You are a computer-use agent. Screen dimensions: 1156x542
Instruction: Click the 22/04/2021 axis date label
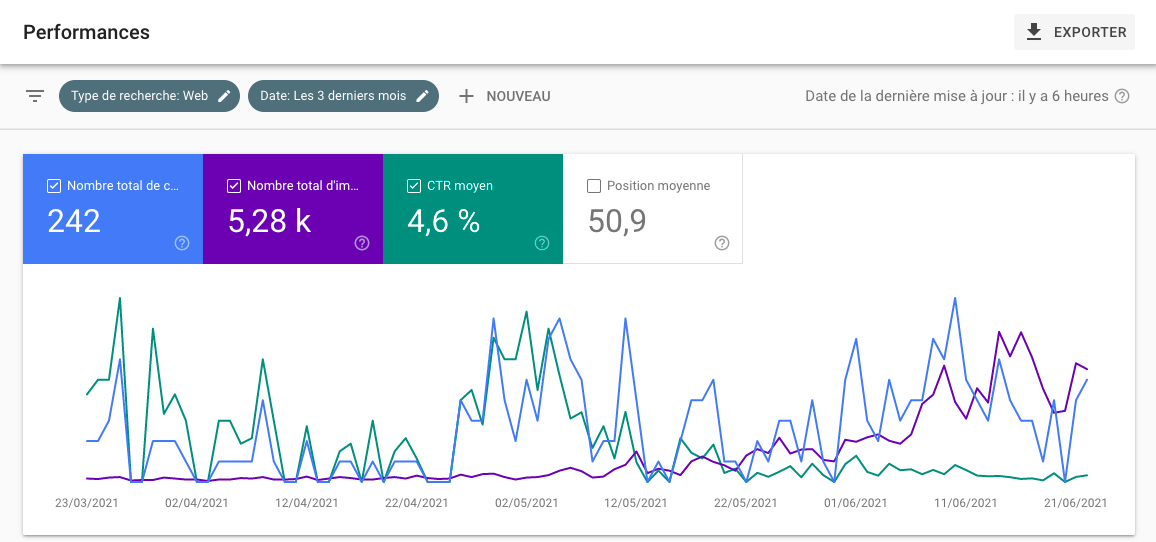pos(416,503)
